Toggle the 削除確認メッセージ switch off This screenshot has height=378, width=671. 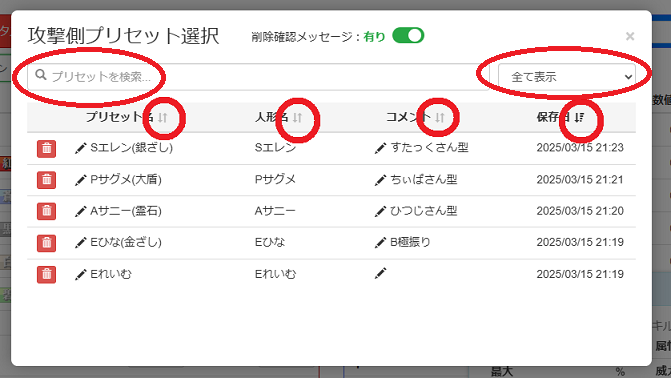[408, 36]
